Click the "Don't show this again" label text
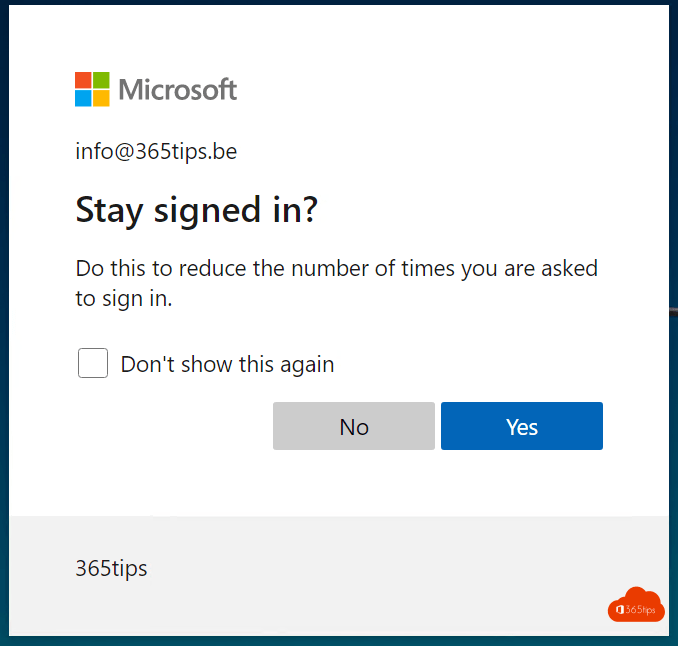Viewport: 678px width, 646px height. tap(227, 364)
